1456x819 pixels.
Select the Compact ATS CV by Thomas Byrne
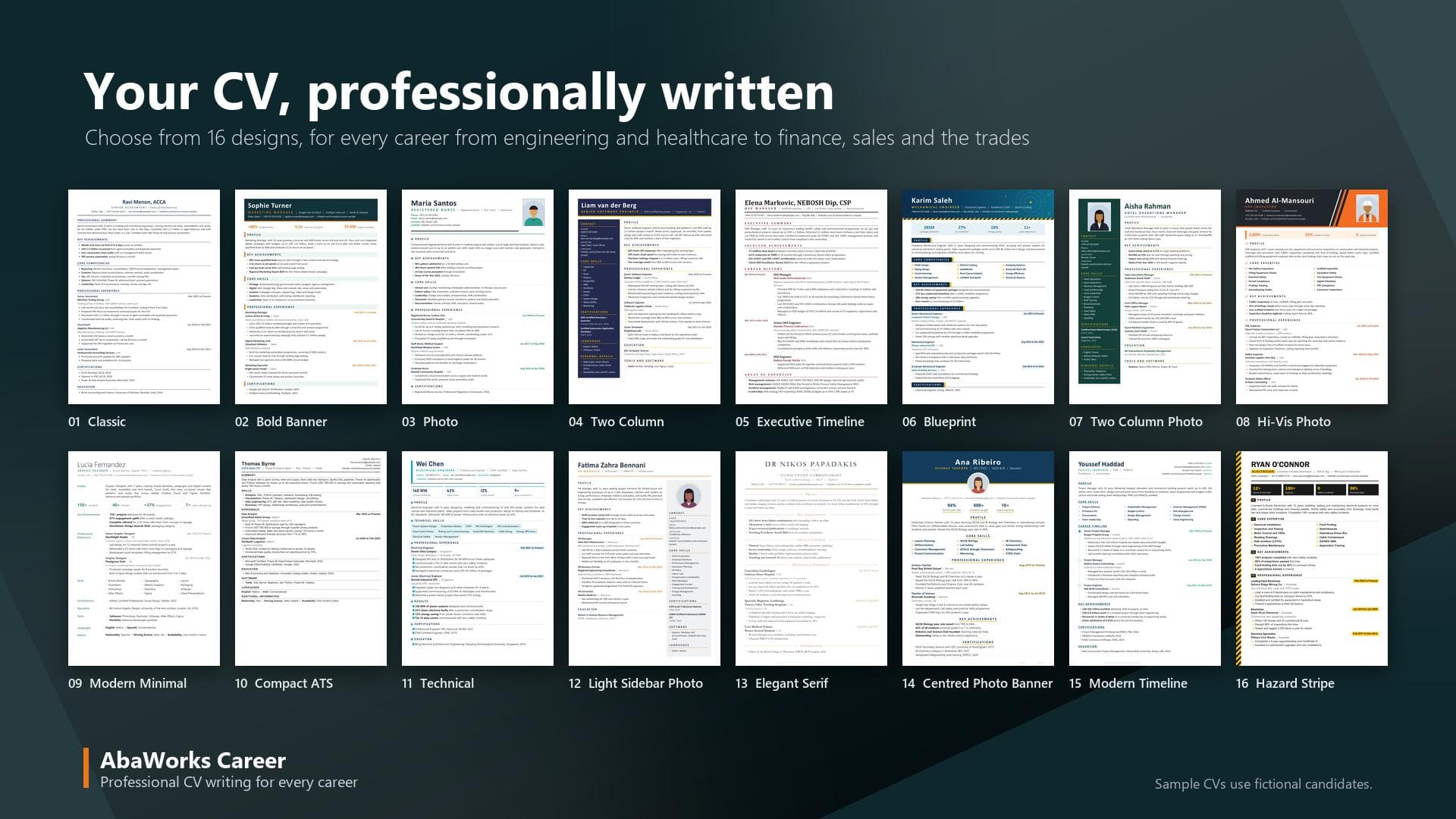pos(311,559)
